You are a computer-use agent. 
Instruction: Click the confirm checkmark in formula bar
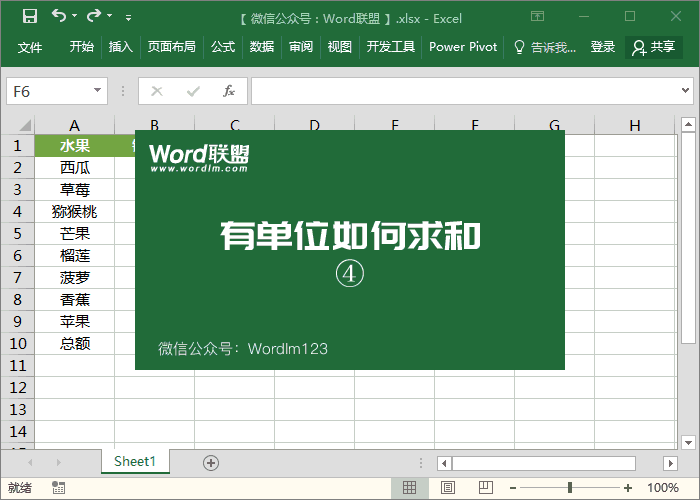pyautogui.click(x=193, y=92)
